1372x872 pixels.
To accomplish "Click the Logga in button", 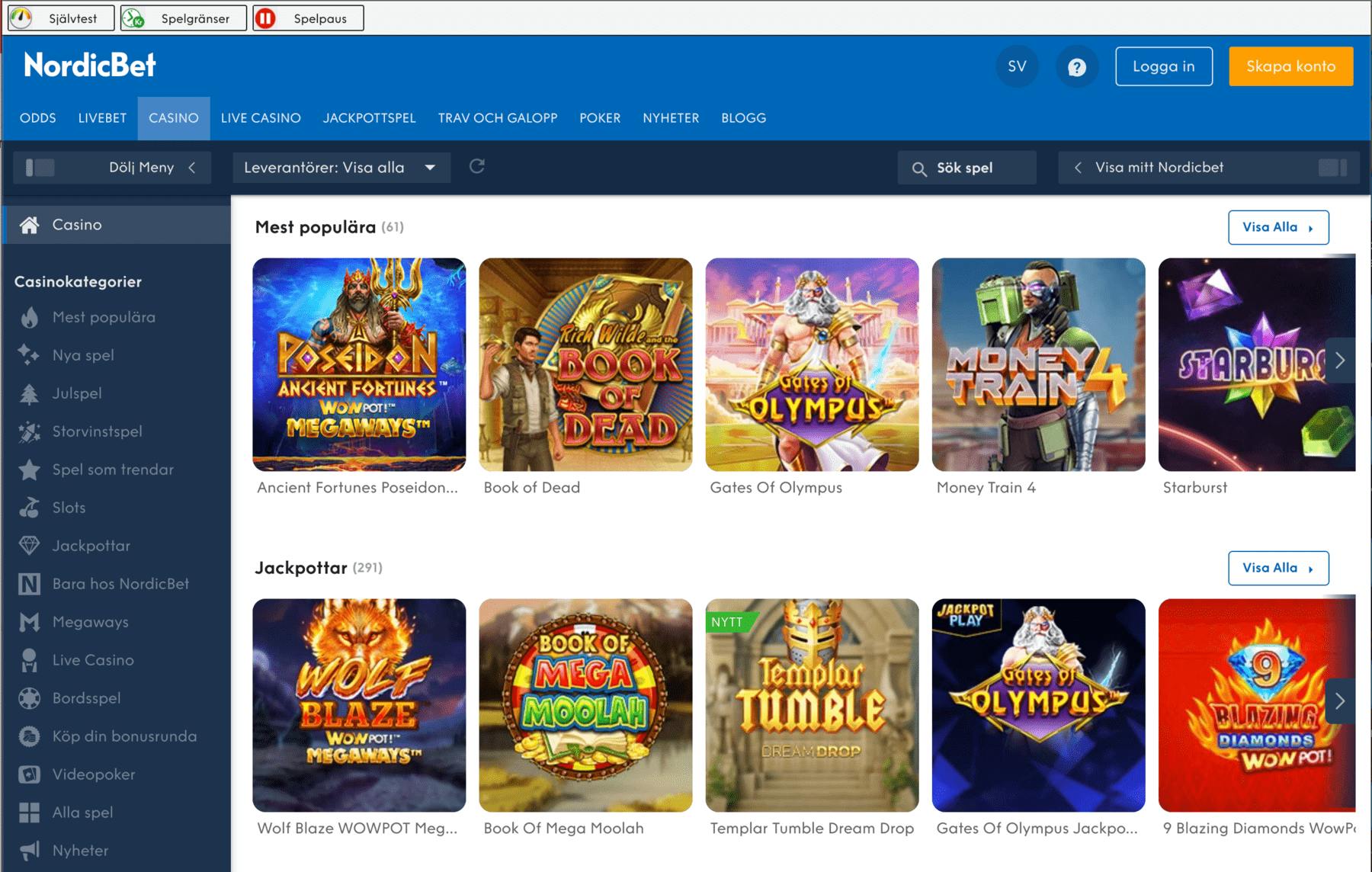I will 1164,66.
